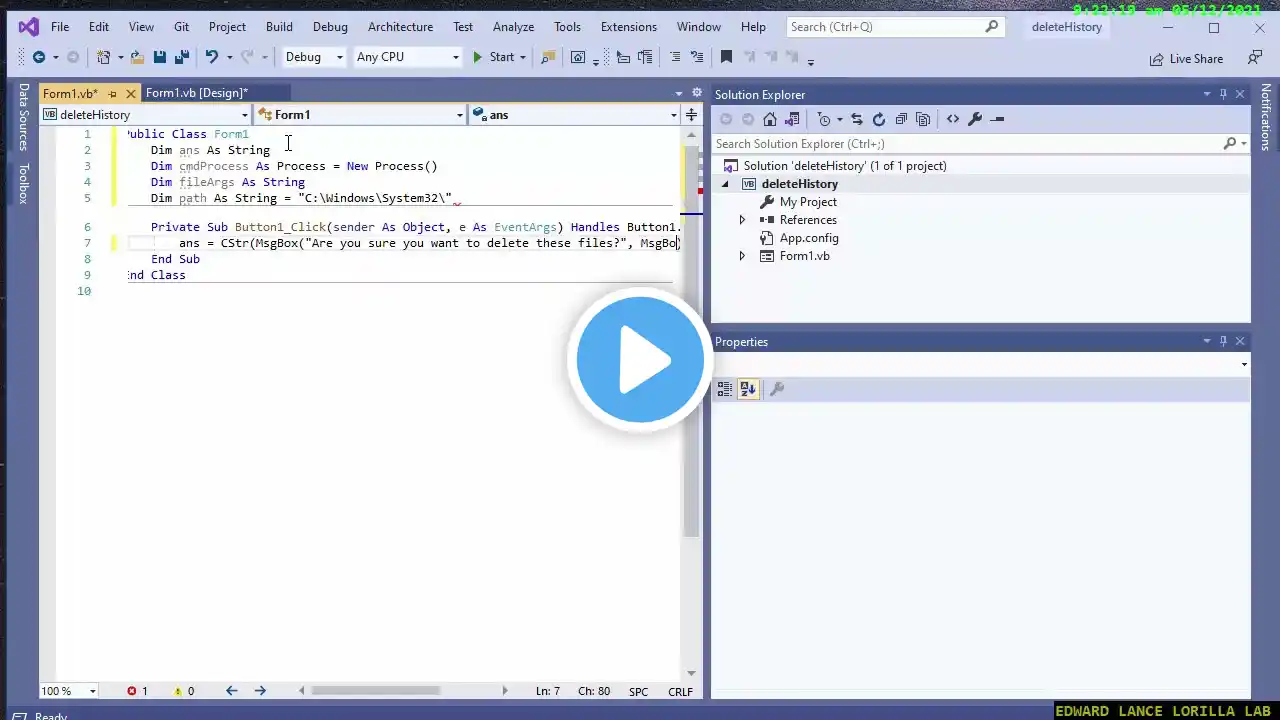Viewport: 1280px width, 720px height.
Task: Toggle Categorized view in Properties panel
Action: point(725,389)
